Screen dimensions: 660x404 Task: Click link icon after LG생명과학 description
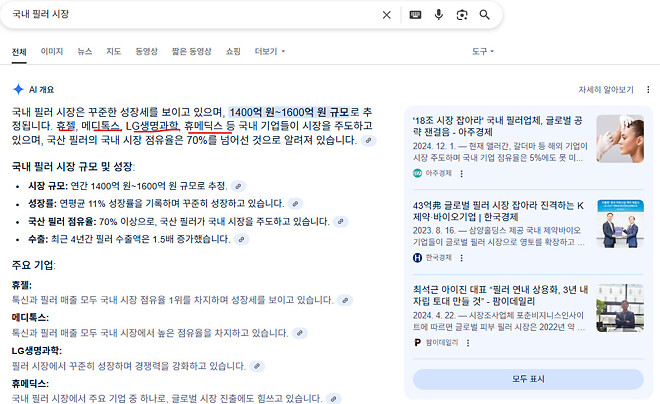pyautogui.click(x=257, y=366)
